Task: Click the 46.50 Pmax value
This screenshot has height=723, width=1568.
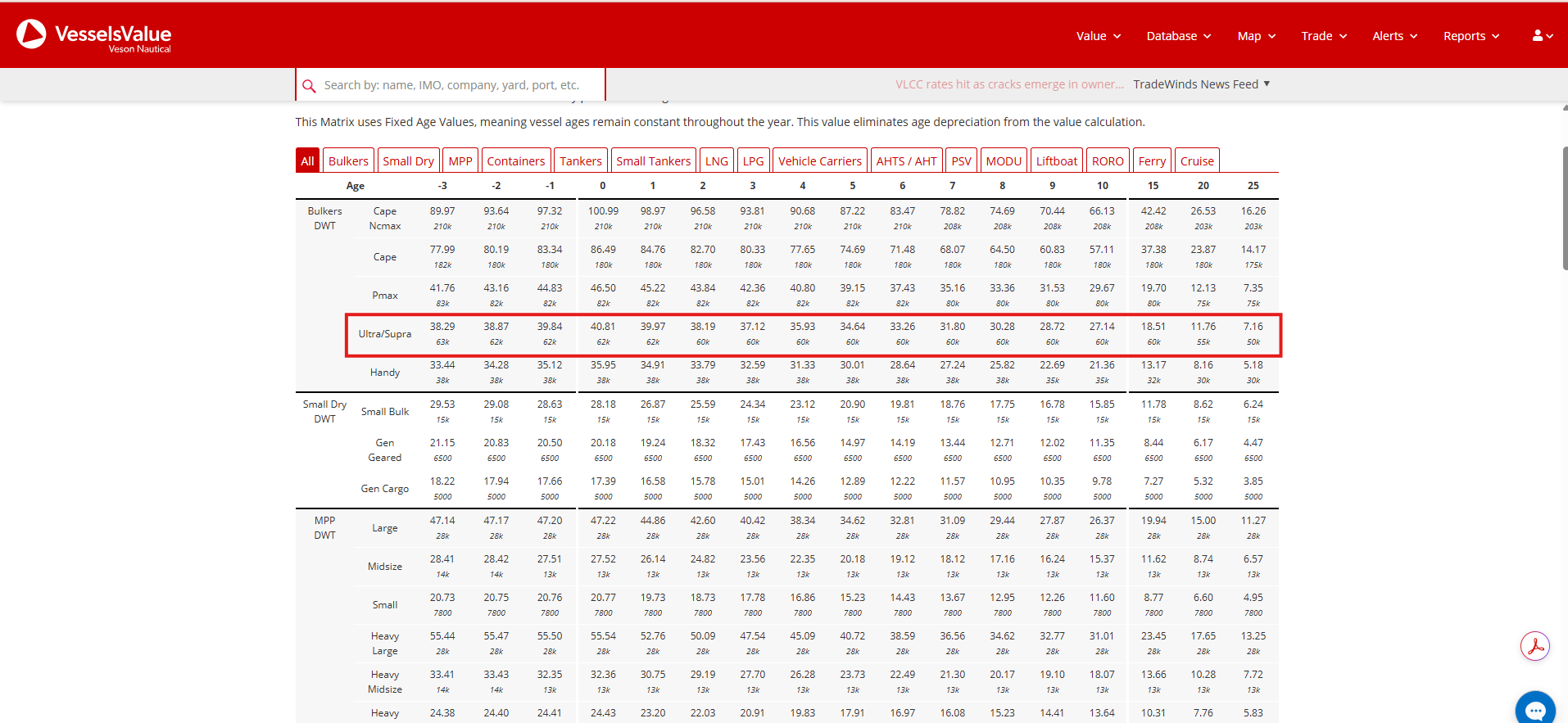Action: [603, 288]
